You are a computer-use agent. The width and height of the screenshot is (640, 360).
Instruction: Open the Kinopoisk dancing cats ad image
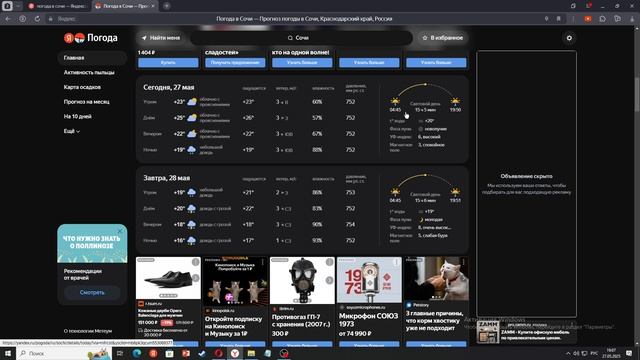pos(235,281)
